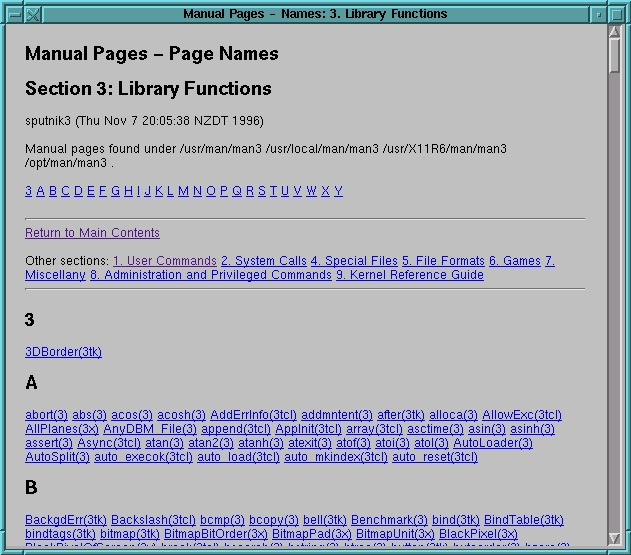The image size is (631, 555).
Task: Open the abort(3) man page
Action: click(x=46, y=415)
